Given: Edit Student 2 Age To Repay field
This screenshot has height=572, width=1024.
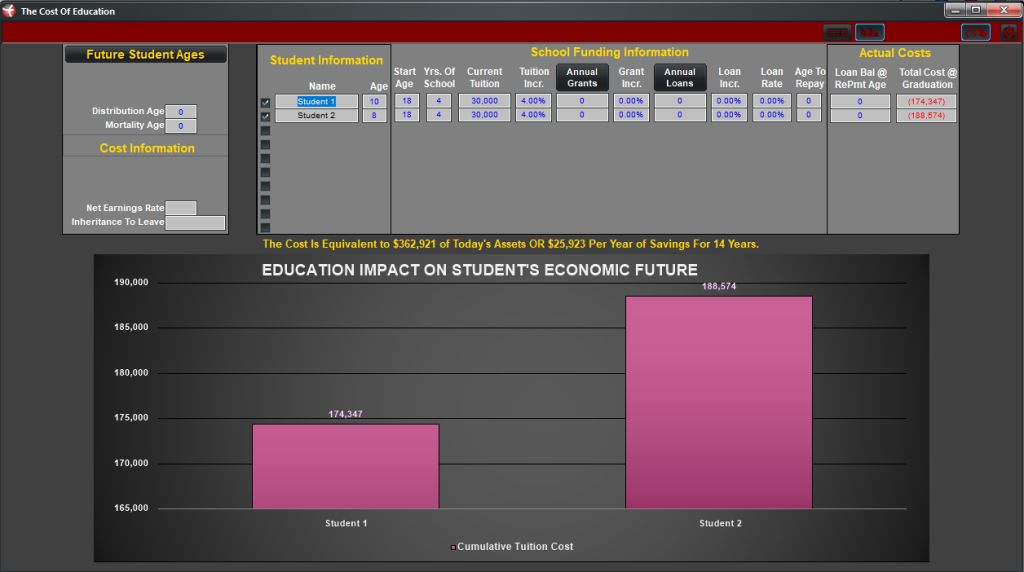Looking at the screenshot, I should pyautogui.click(x=808, y=115).
